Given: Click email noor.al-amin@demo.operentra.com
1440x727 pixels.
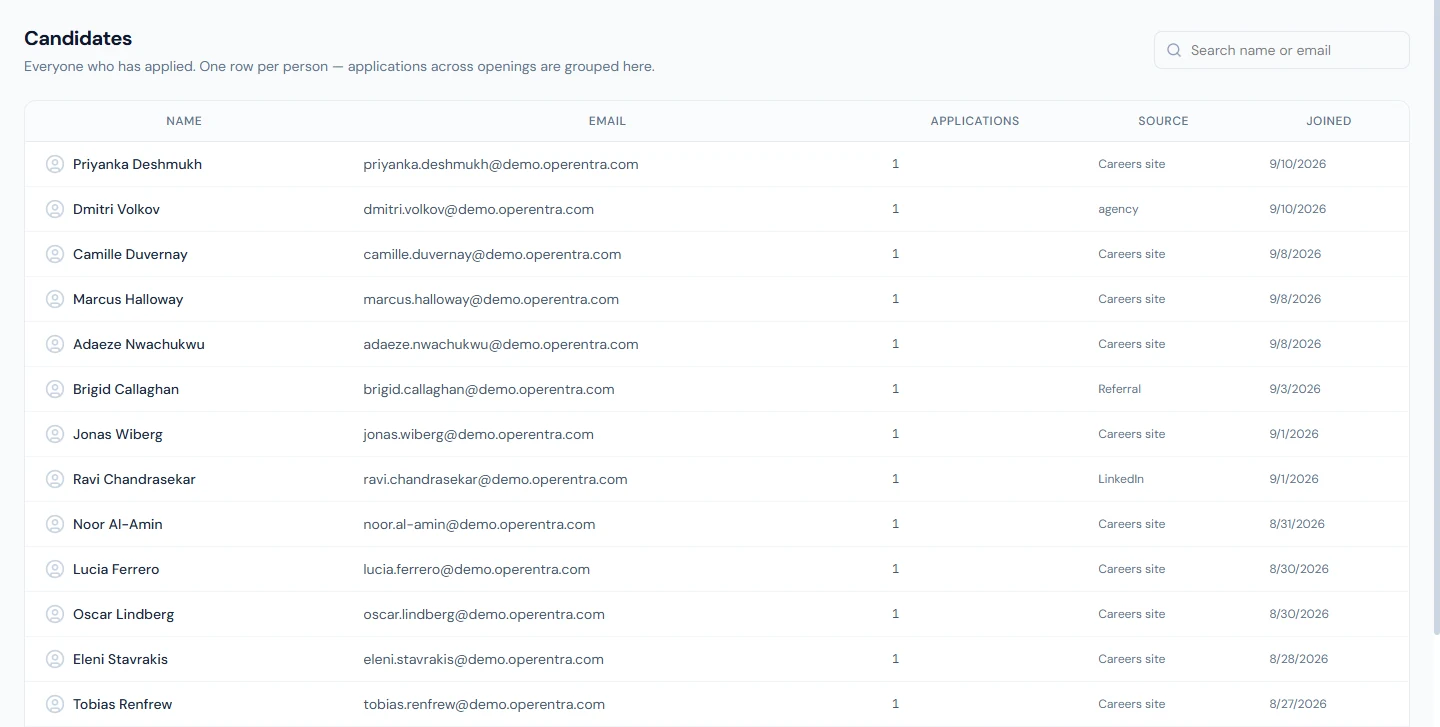Looking at the screenshot, I should [x=479, y=524].
